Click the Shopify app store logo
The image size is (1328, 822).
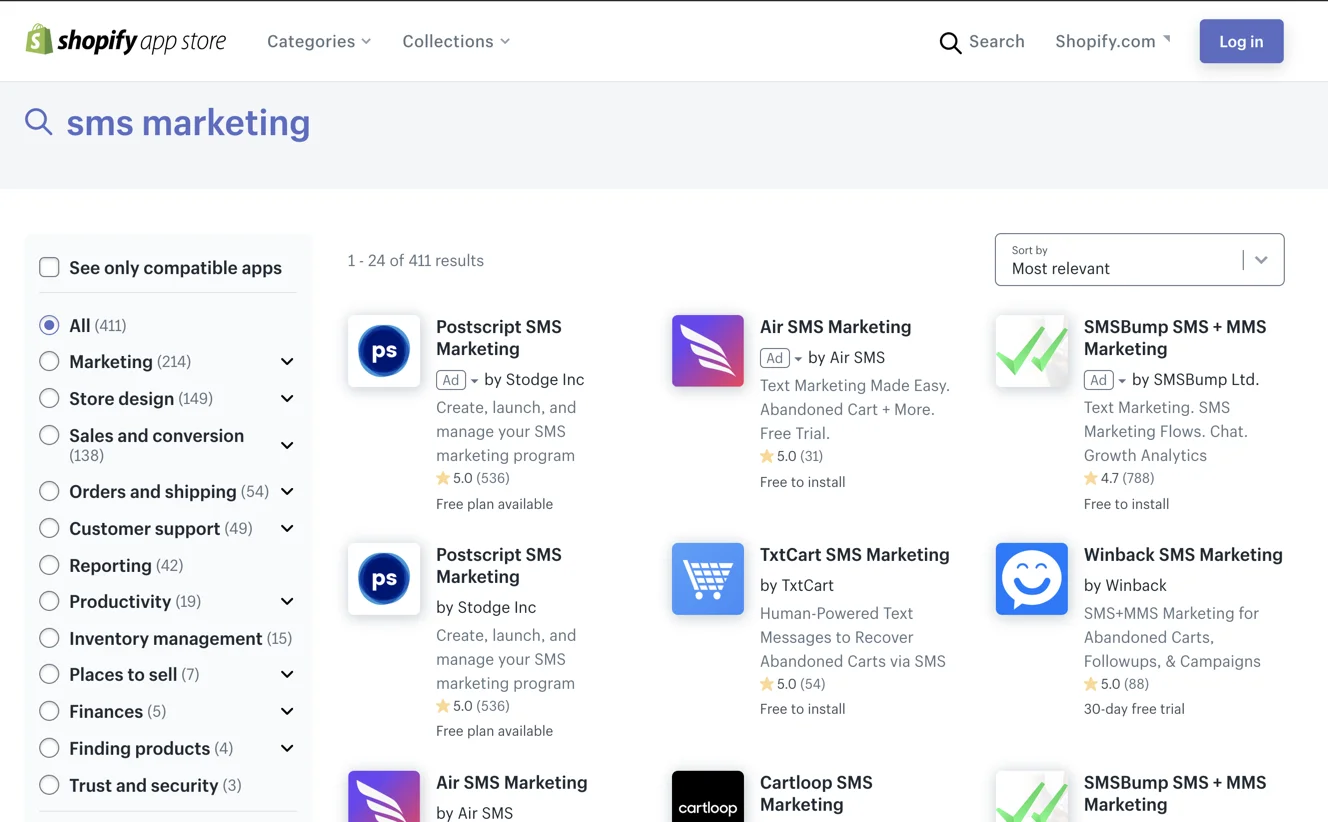(126, 41)
